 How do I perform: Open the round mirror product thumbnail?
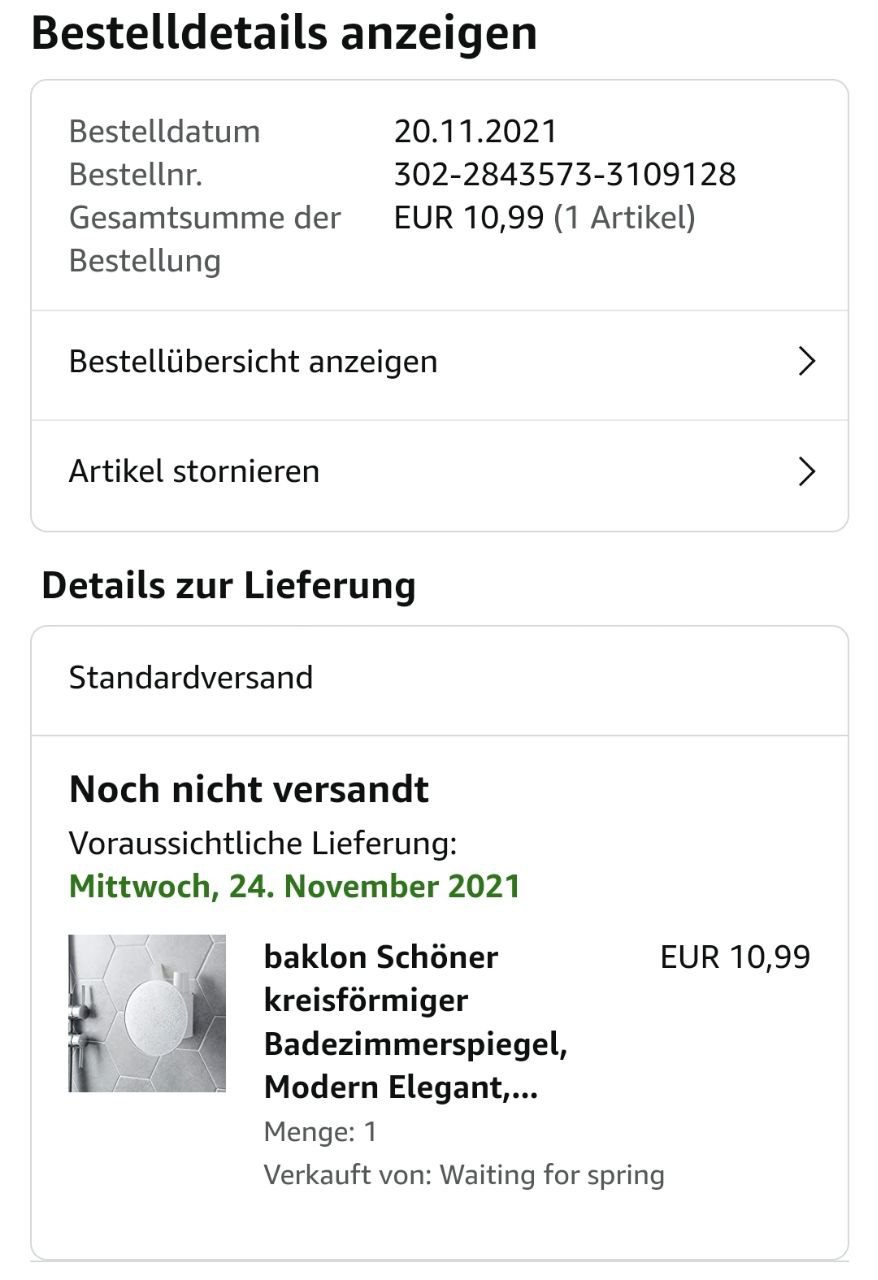pyautogui.click(x=147, y=1013)
